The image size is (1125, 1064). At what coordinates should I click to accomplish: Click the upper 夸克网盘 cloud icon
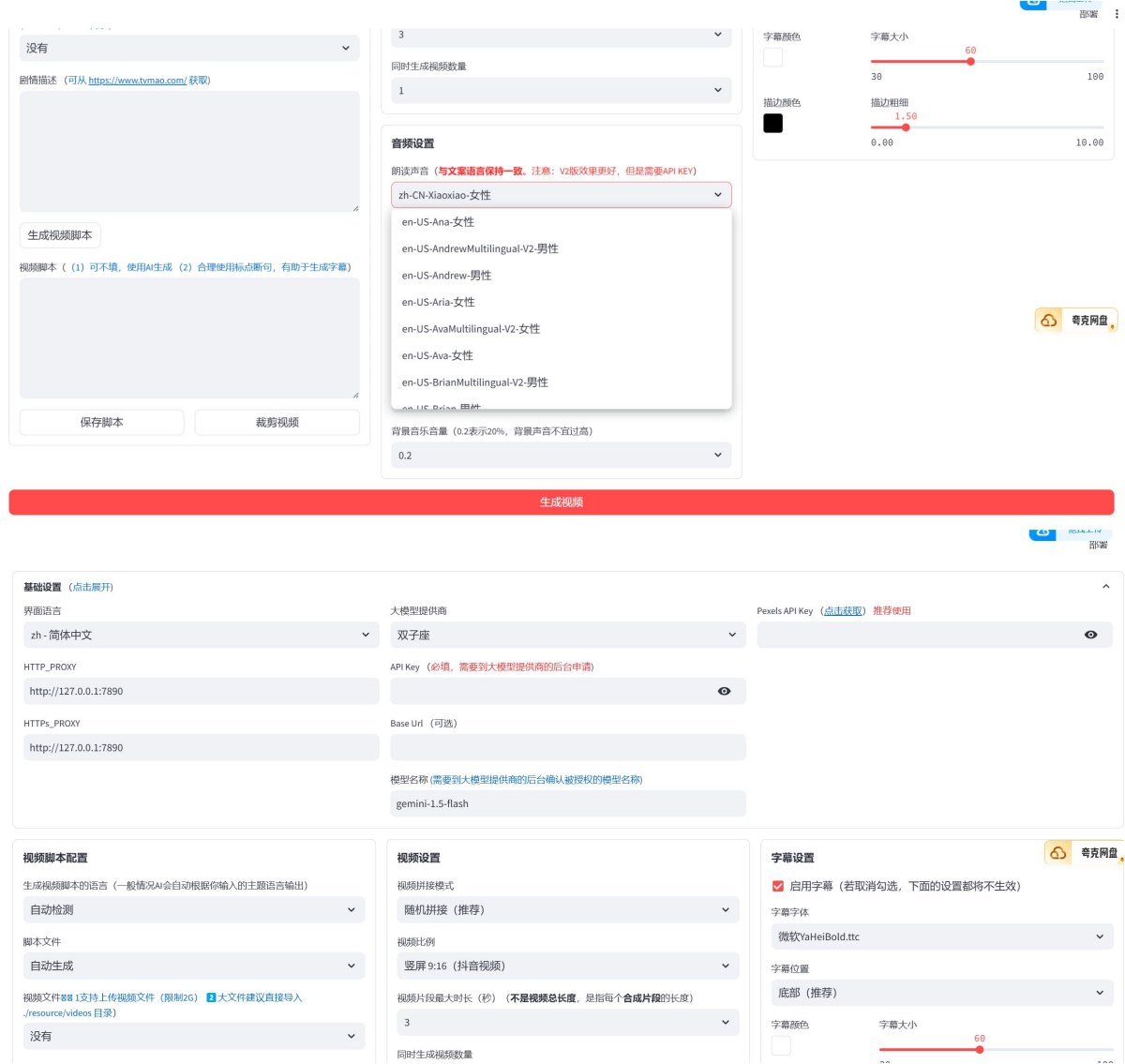(x=1049, y=321)
